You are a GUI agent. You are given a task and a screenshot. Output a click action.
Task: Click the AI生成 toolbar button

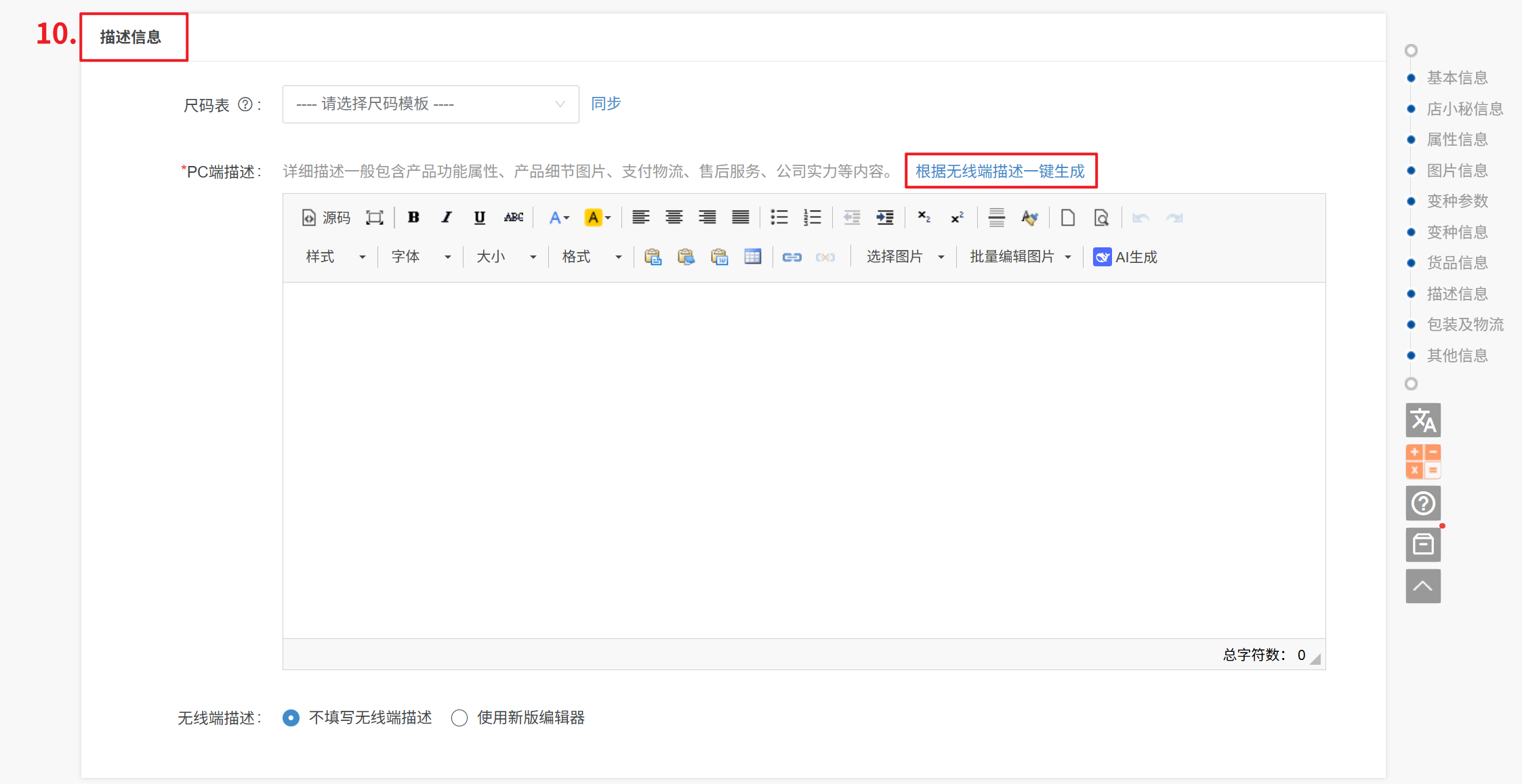coord(1125,257)
